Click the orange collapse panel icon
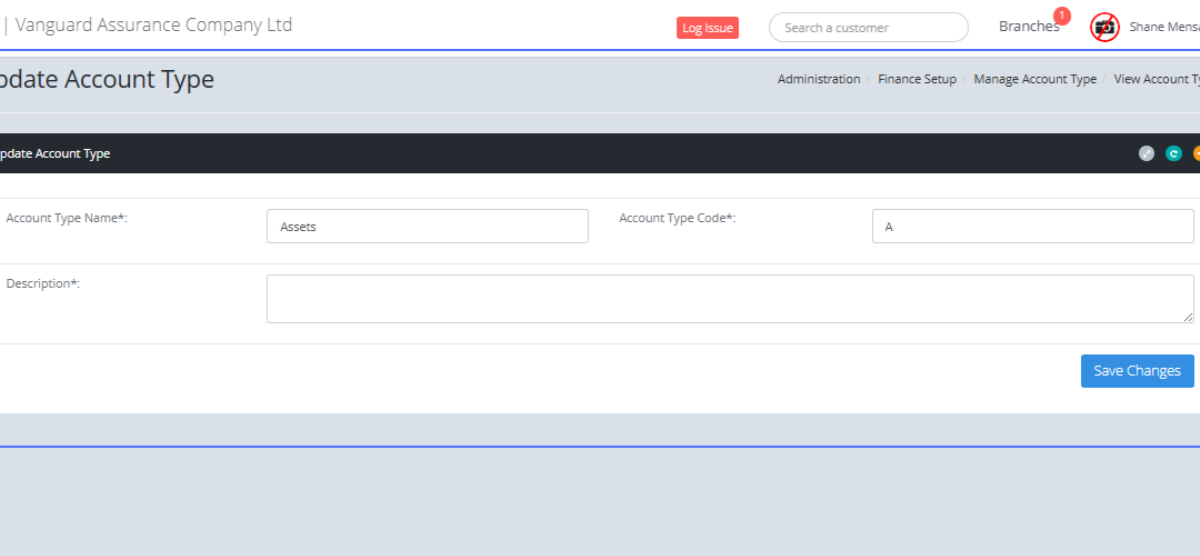The height and width of the screenshot is (556, 1200). click(1196, 154)
